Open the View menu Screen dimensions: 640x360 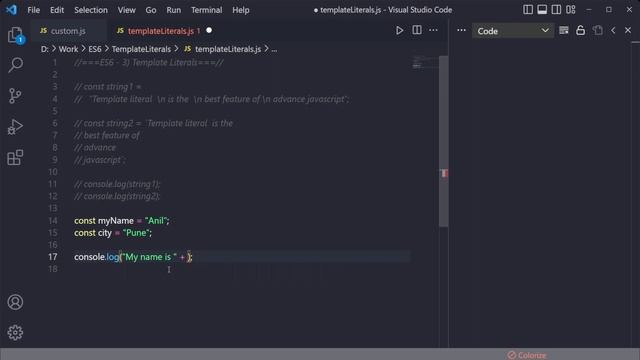coord(127,10)
